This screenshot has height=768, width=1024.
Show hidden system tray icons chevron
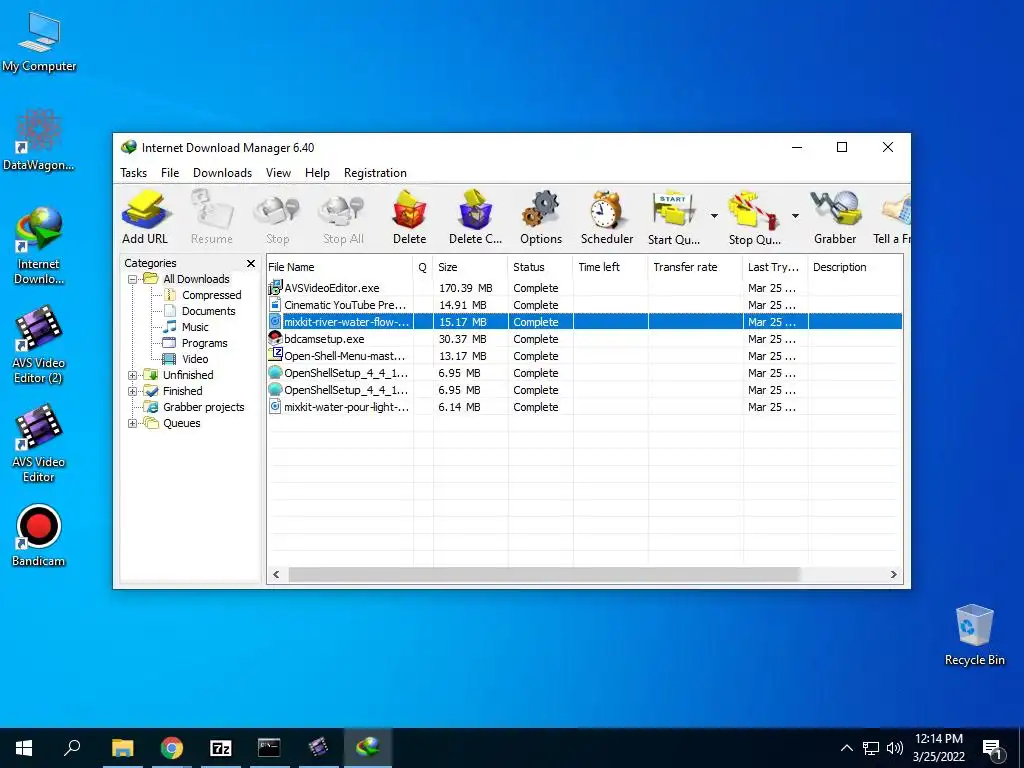(846, 748)
